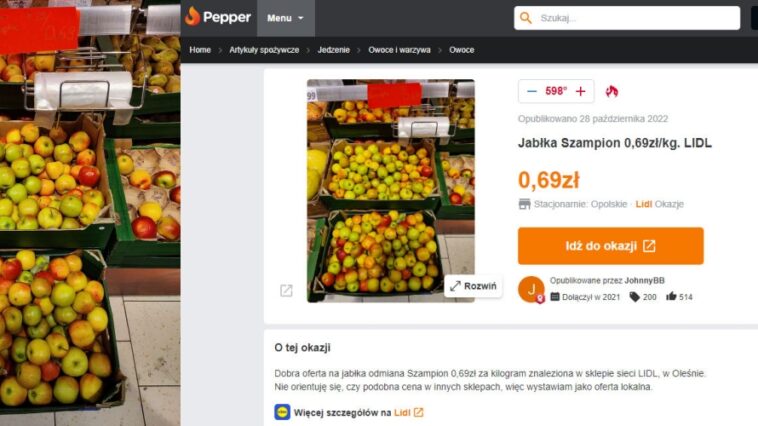Go to Home breadcrumb
Viewport: 758px width, 426px height.
[x=200, y=50]
